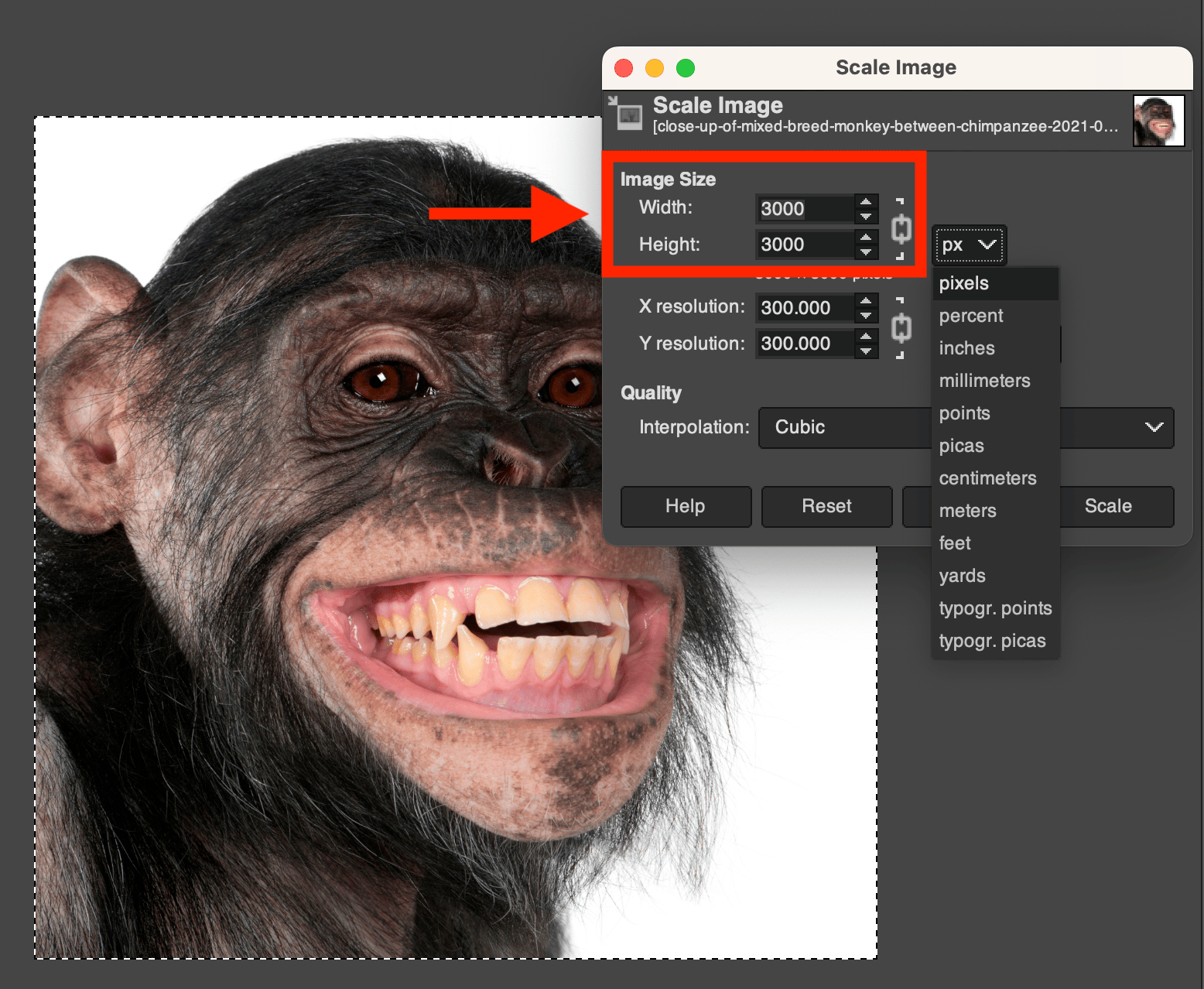Increase Width using the up stepper arrow
Screen dimensions: 1204x989
click(866, 201)
